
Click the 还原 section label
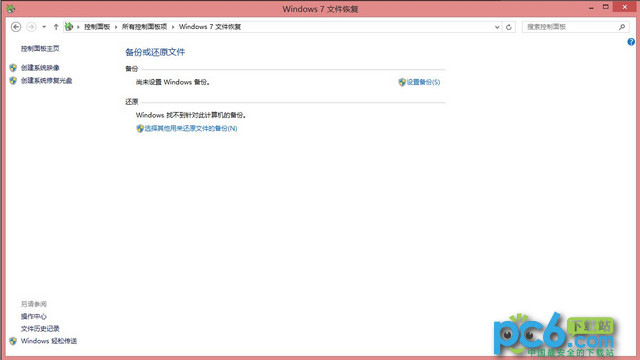coord(131,102)
